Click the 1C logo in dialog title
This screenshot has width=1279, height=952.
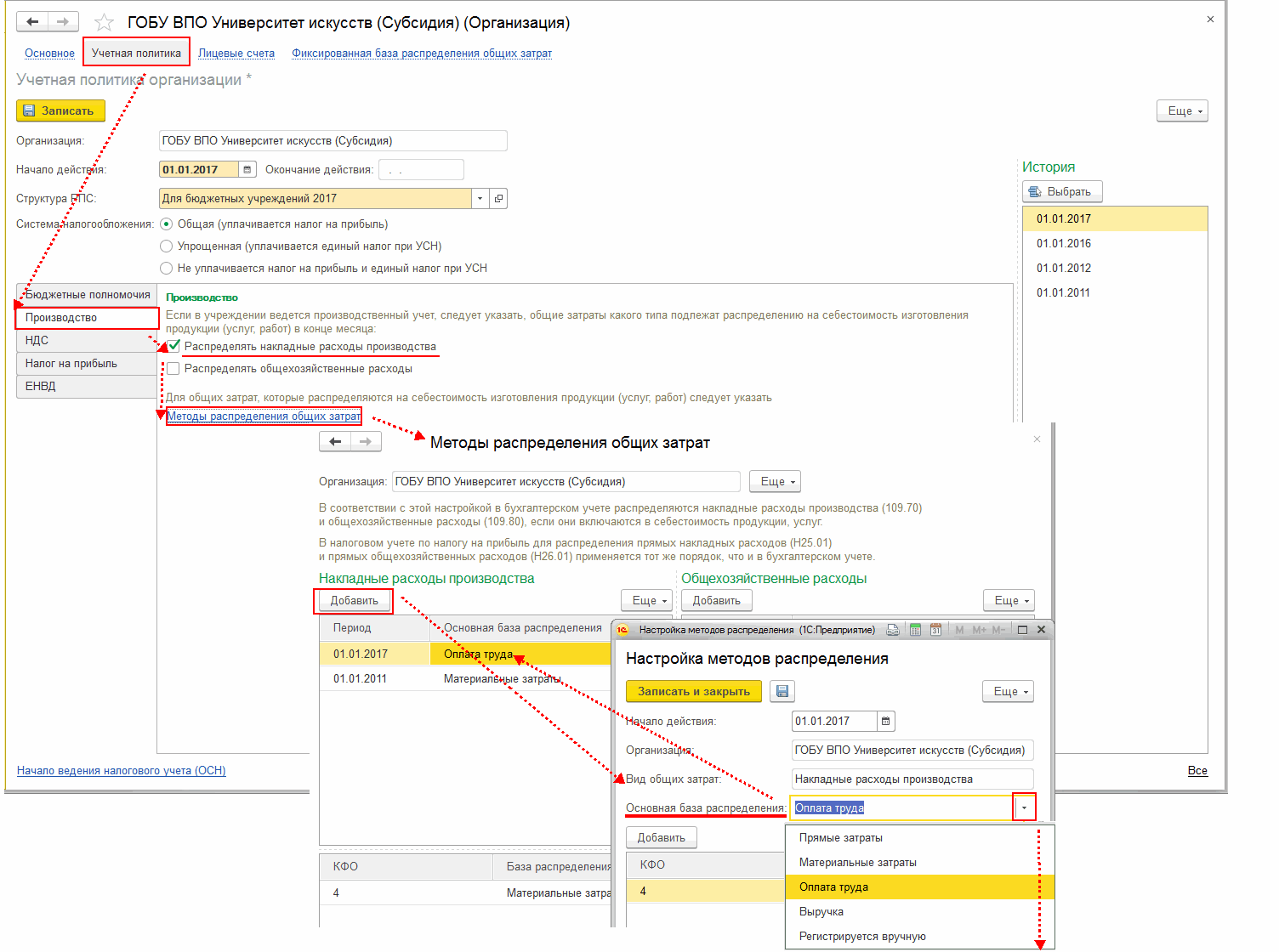(x=622, y=630)
